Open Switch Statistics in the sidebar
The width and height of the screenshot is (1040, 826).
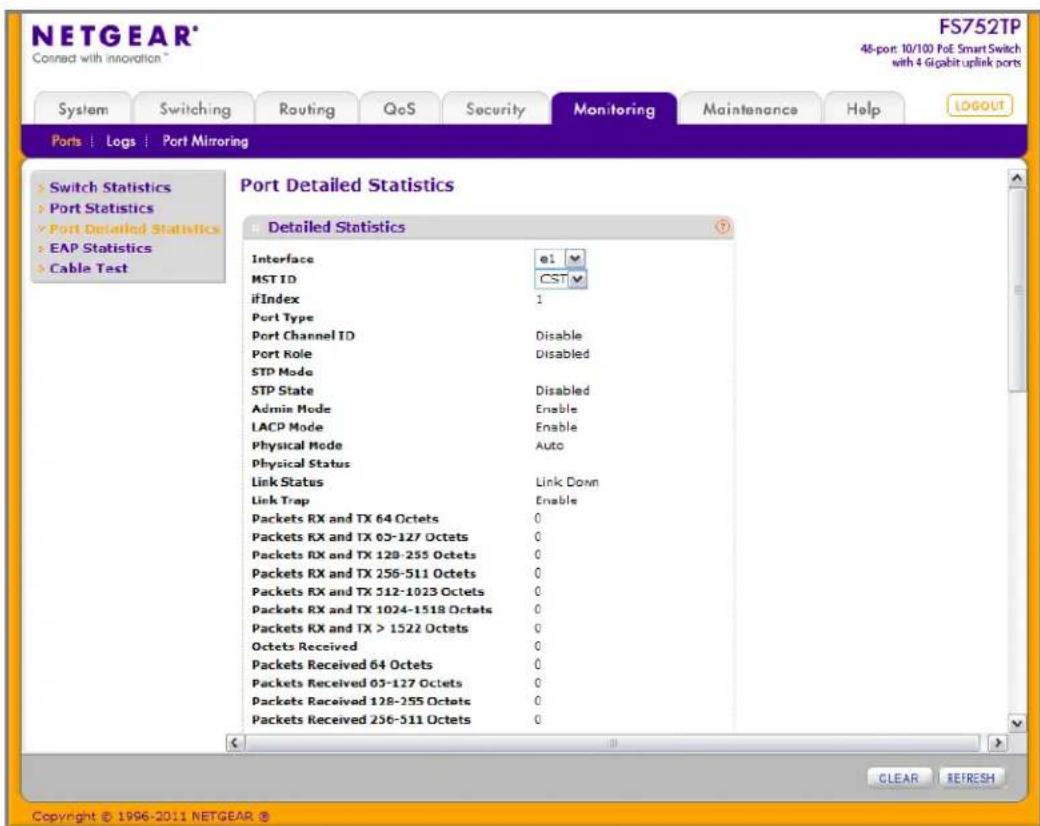(110, 187)
